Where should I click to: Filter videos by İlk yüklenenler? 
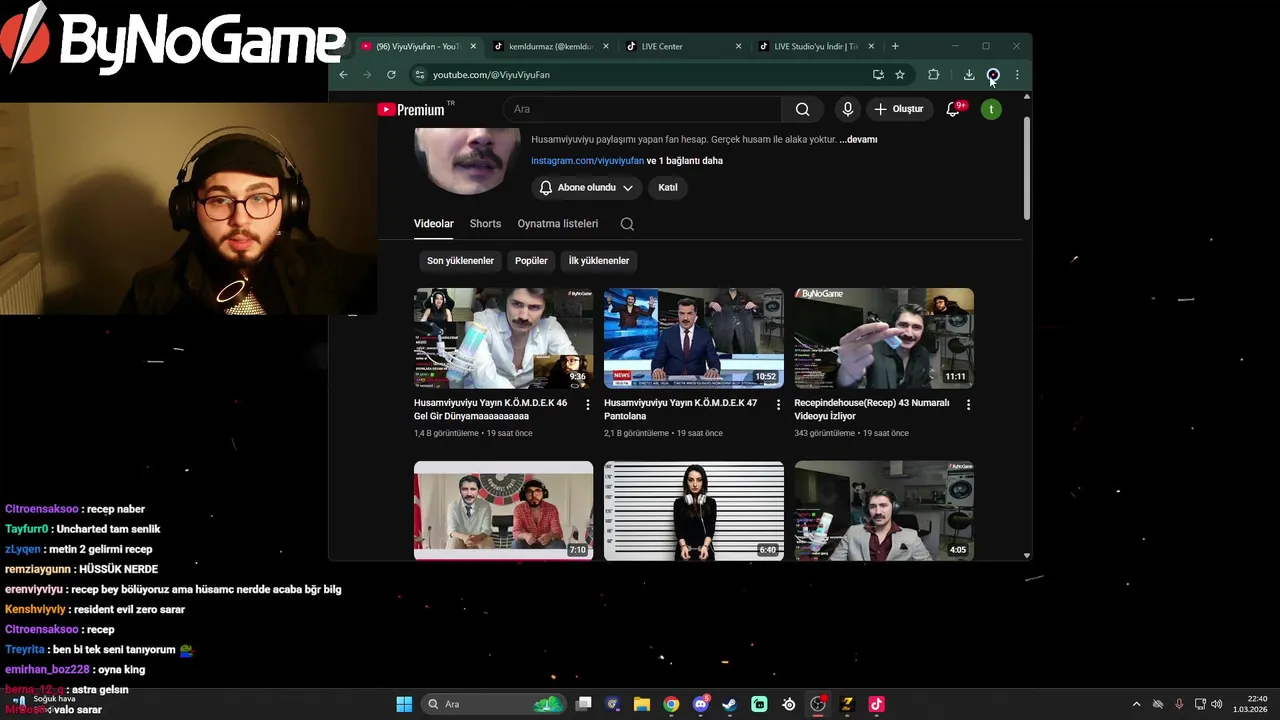click(x=599, y=261)
